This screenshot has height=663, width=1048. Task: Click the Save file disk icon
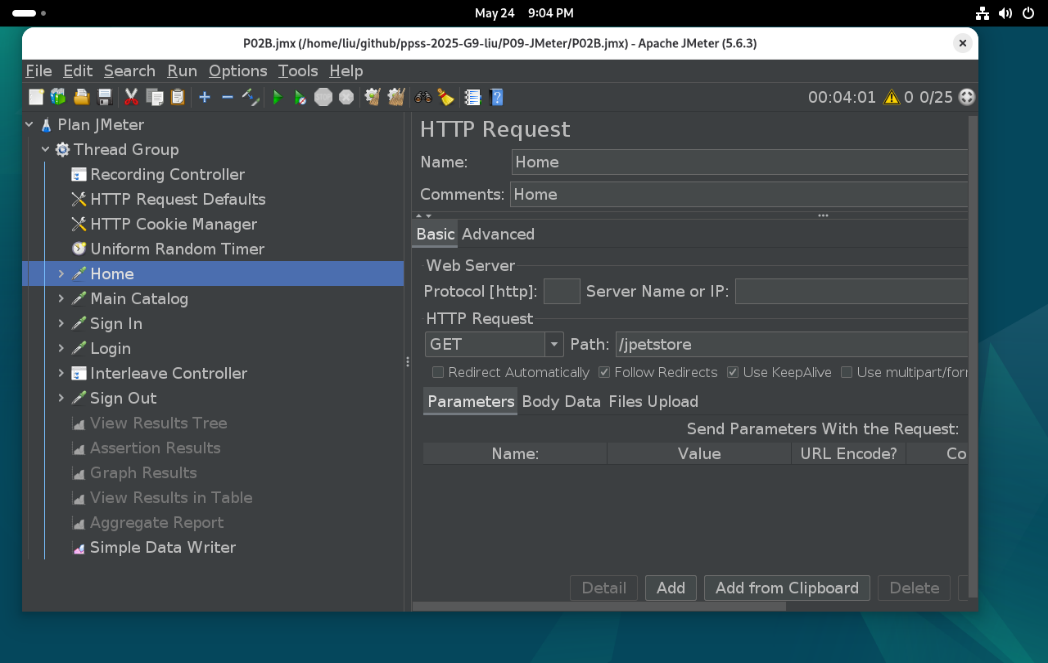pyautogui.click(x=104, y=97)
